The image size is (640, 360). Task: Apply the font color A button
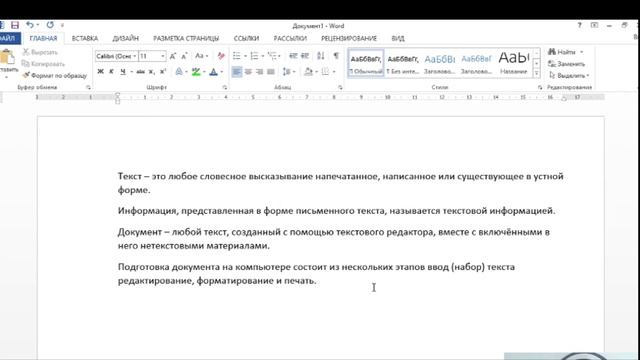pos(213,72)
